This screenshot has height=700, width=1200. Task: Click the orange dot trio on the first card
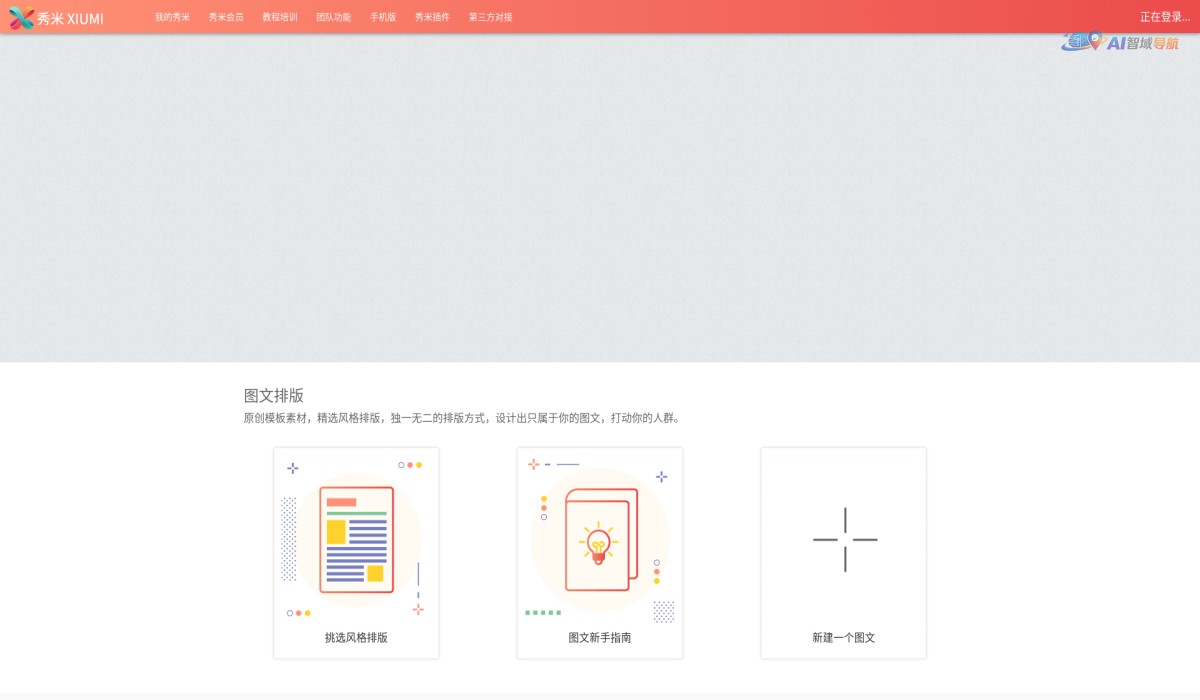tap(410, 465)
